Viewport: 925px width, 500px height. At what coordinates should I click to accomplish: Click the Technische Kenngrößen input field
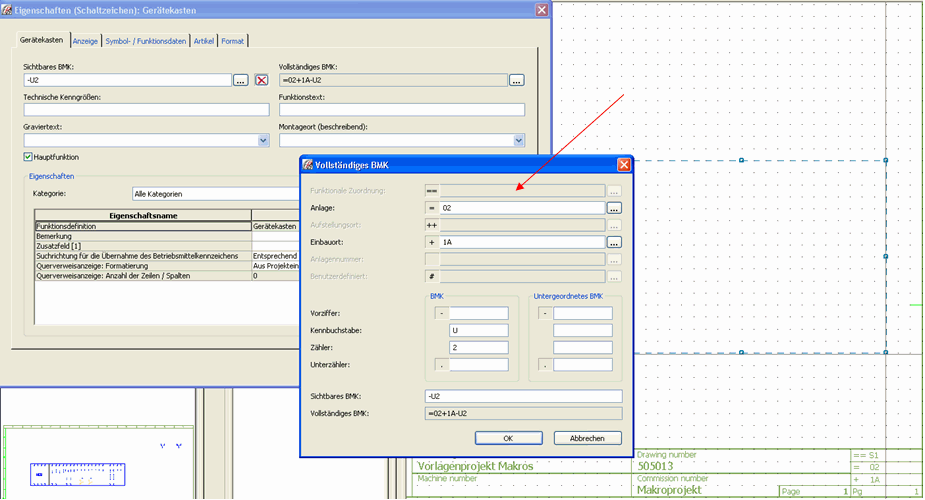[x=146, y=110]
